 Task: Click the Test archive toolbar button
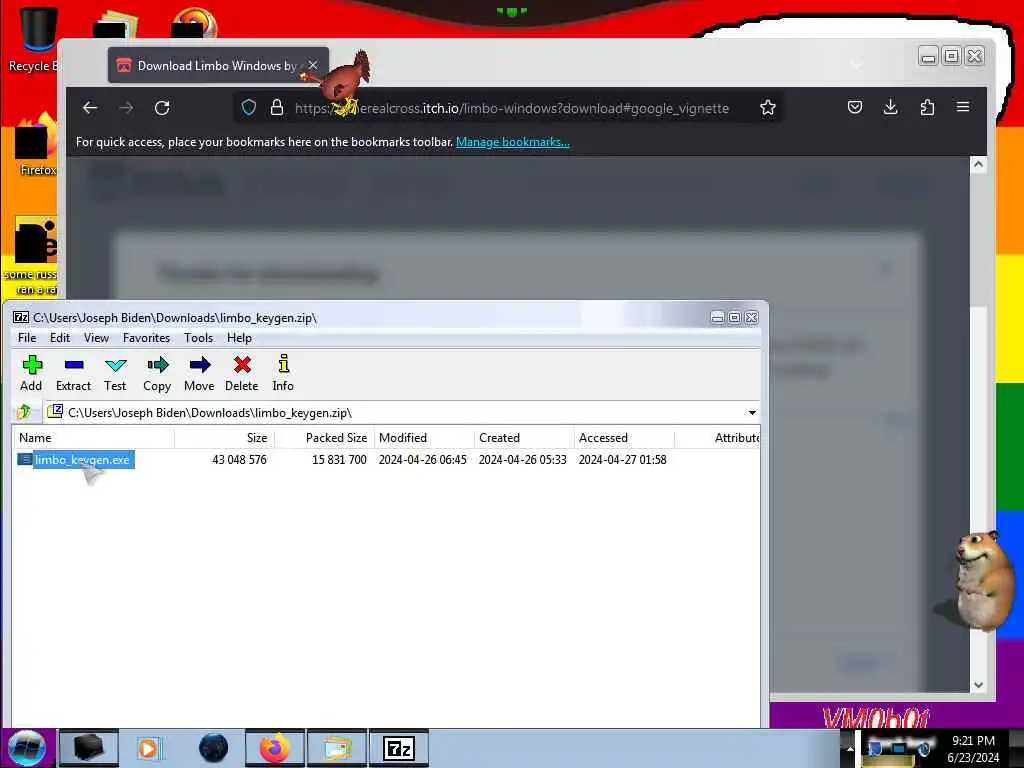(115, 373)
